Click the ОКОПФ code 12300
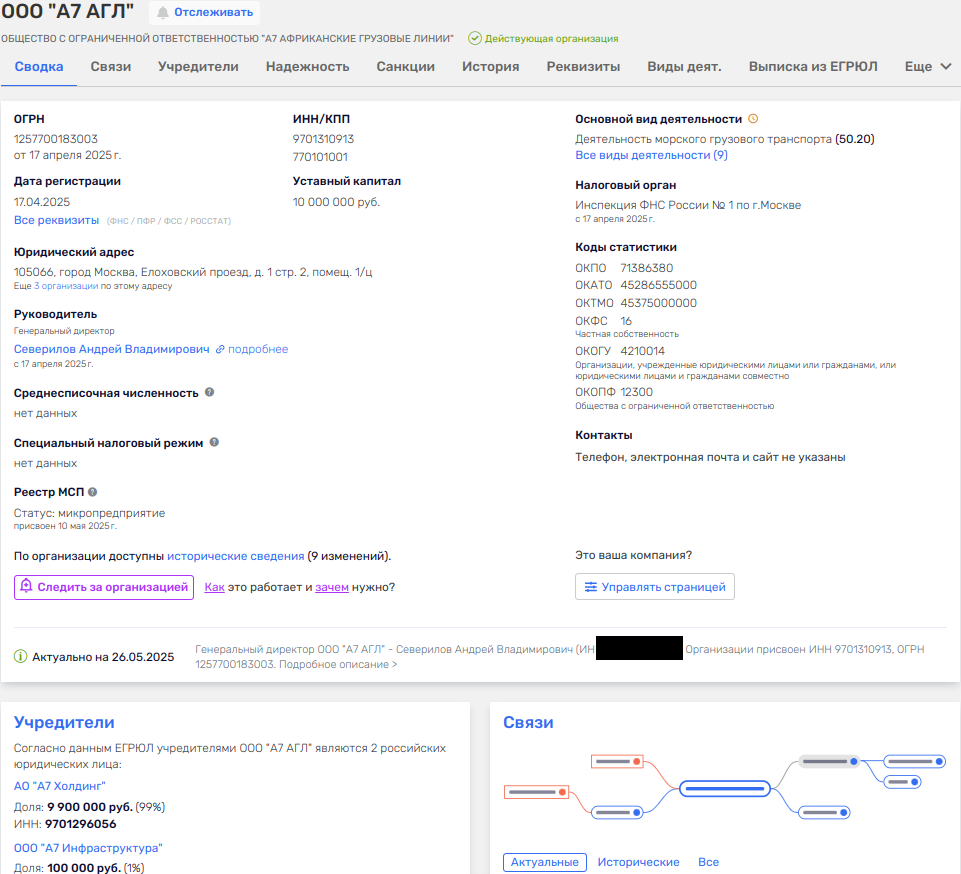This screenshot has height=874, width=961. click(x=636, y=392)
